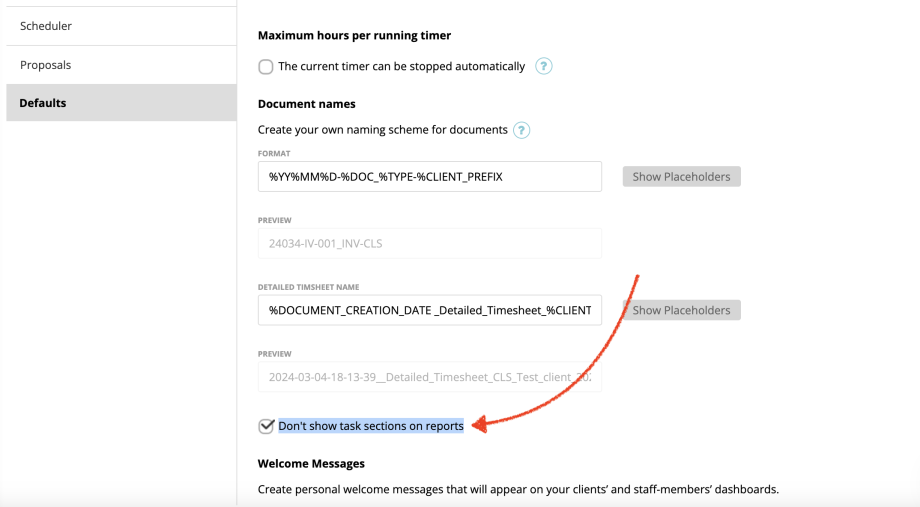Enable automatic stopping of the current timer
Screen dimensions: 920x507
tap(266, 66)
